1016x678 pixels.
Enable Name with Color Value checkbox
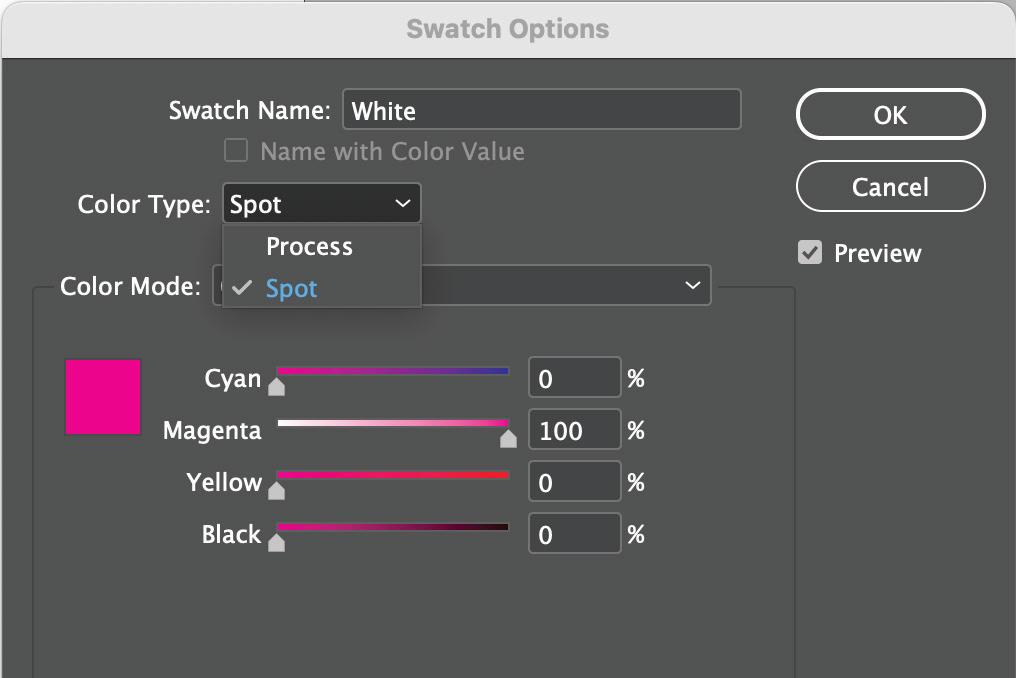(236, 151)
